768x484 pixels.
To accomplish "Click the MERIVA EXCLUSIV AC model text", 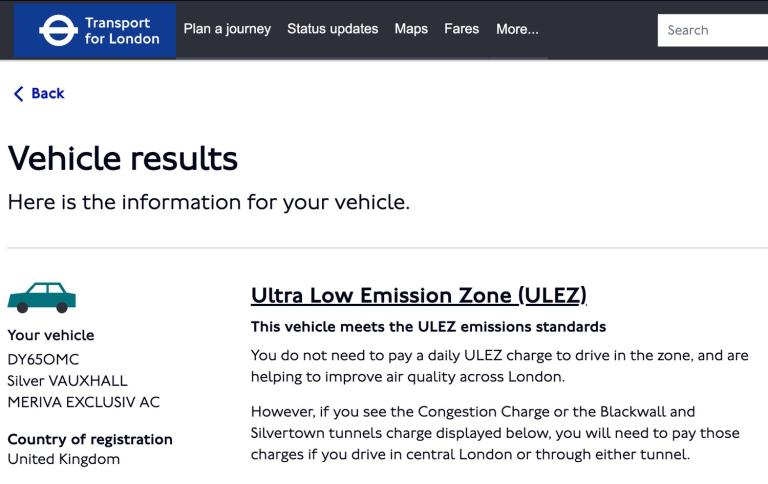I will click(83, 402).
